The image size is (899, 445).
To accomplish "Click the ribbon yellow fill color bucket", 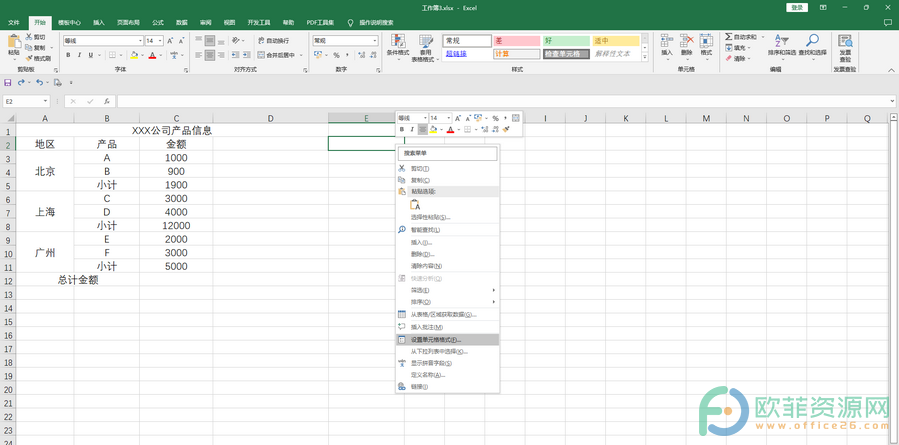I will pyautogui.click(x=134, y=55).
